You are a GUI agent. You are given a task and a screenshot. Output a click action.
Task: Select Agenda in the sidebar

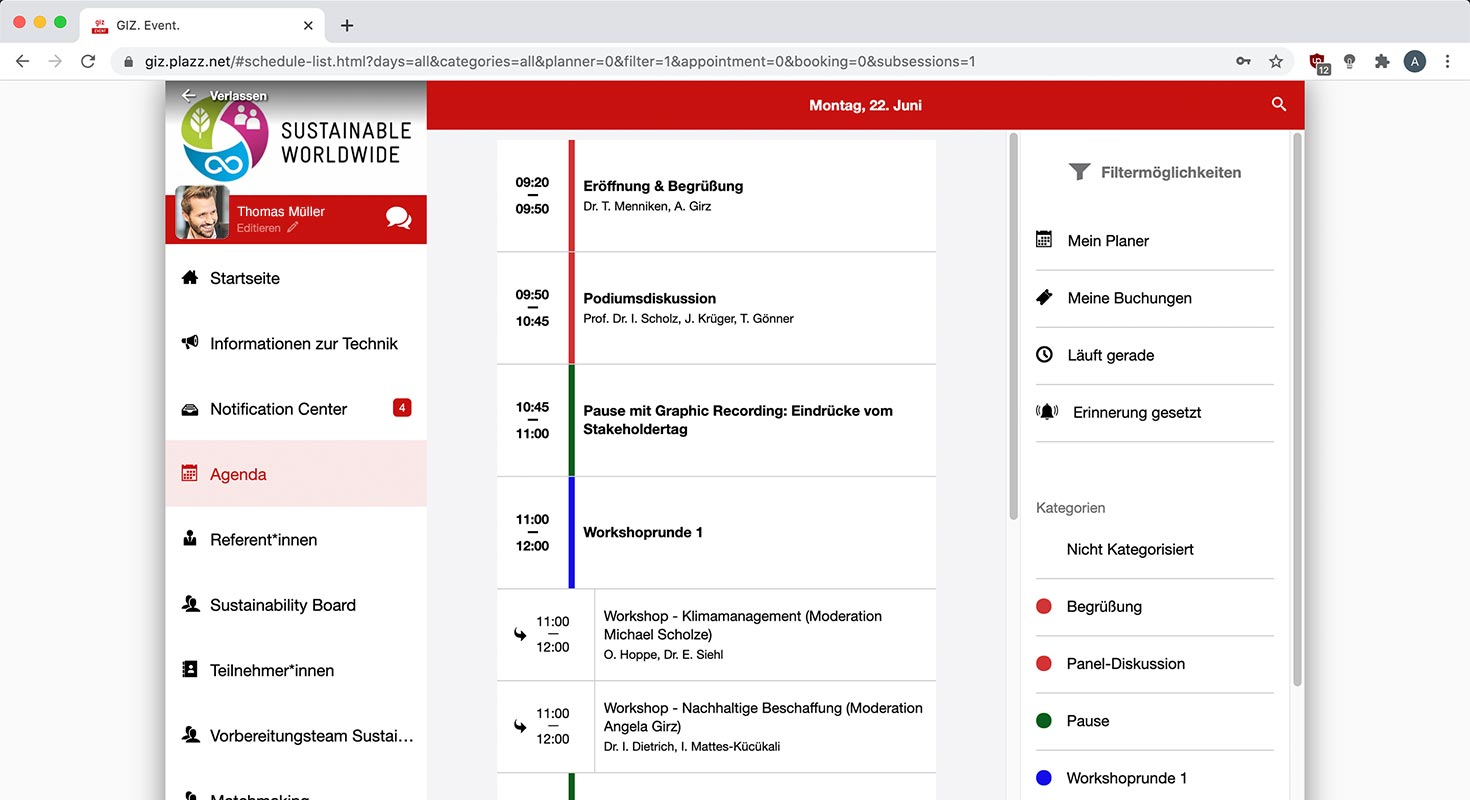coord(296,474)
